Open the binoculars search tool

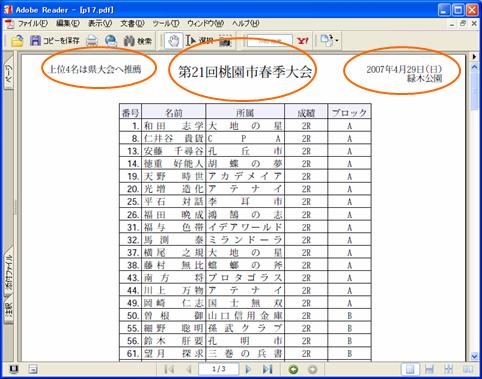click(x=129, y=41)
